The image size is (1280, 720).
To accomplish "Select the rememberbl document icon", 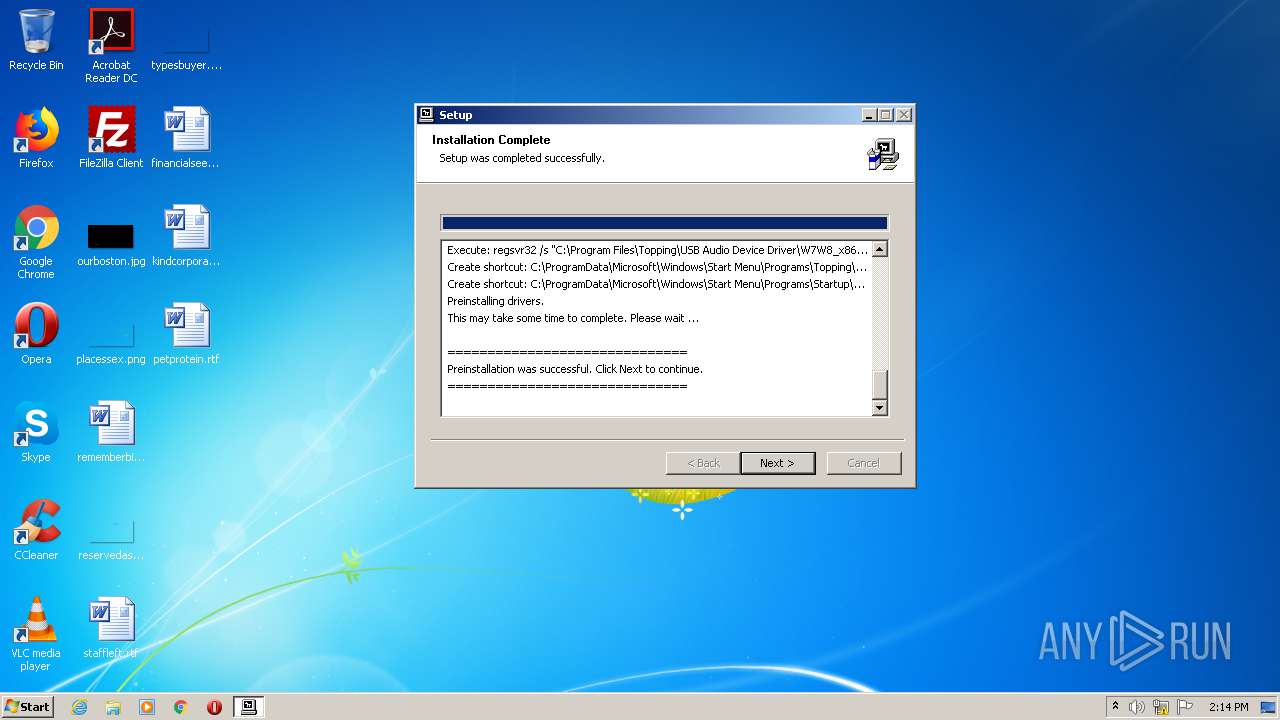I will pos(111,432).
